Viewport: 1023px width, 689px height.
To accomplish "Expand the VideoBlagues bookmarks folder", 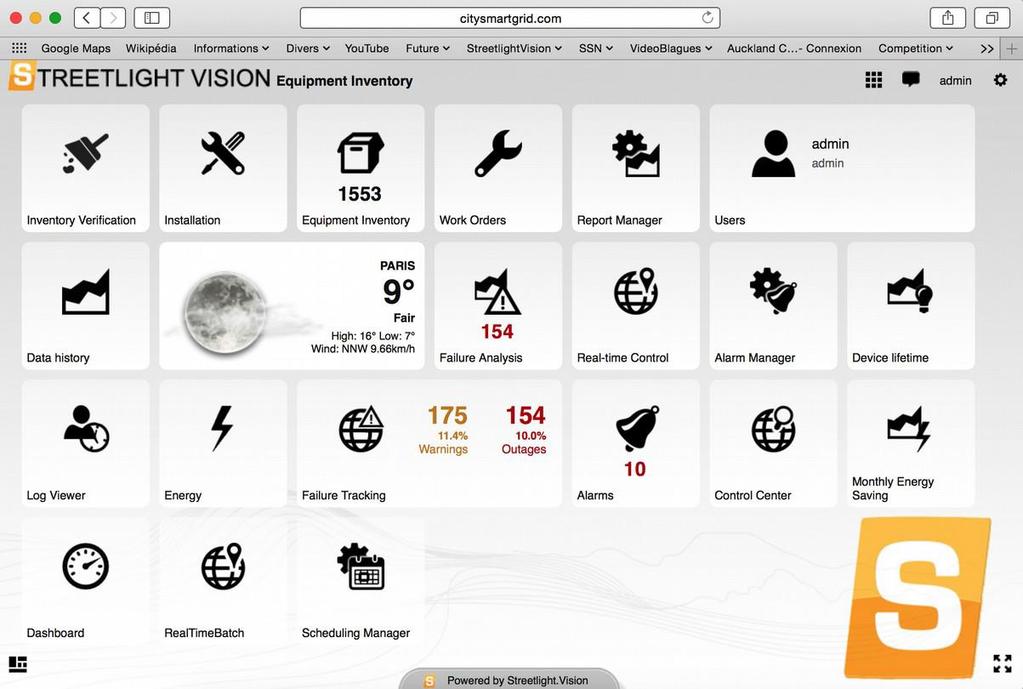I will 671,48.
